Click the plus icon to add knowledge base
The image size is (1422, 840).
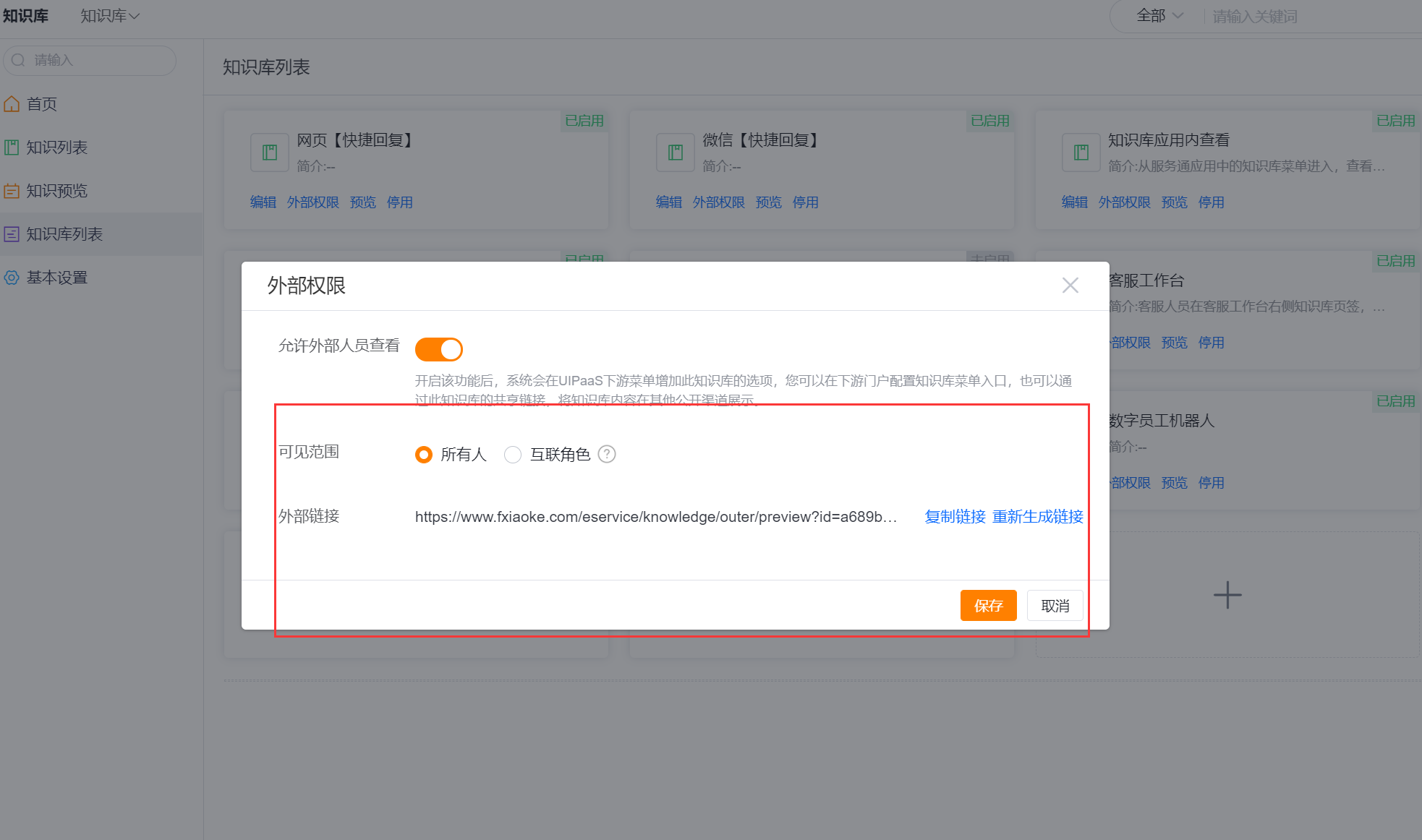[1227, 595]
